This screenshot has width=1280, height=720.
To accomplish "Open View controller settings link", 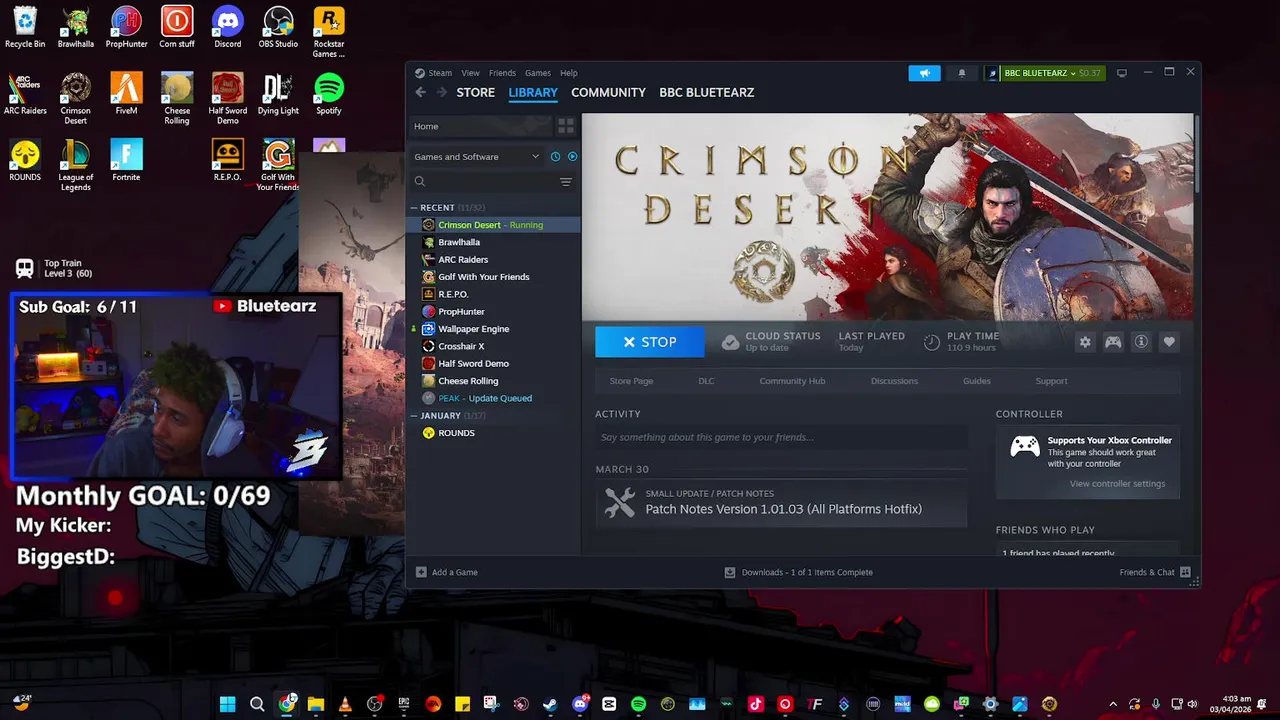I will tap(1117, 484).
